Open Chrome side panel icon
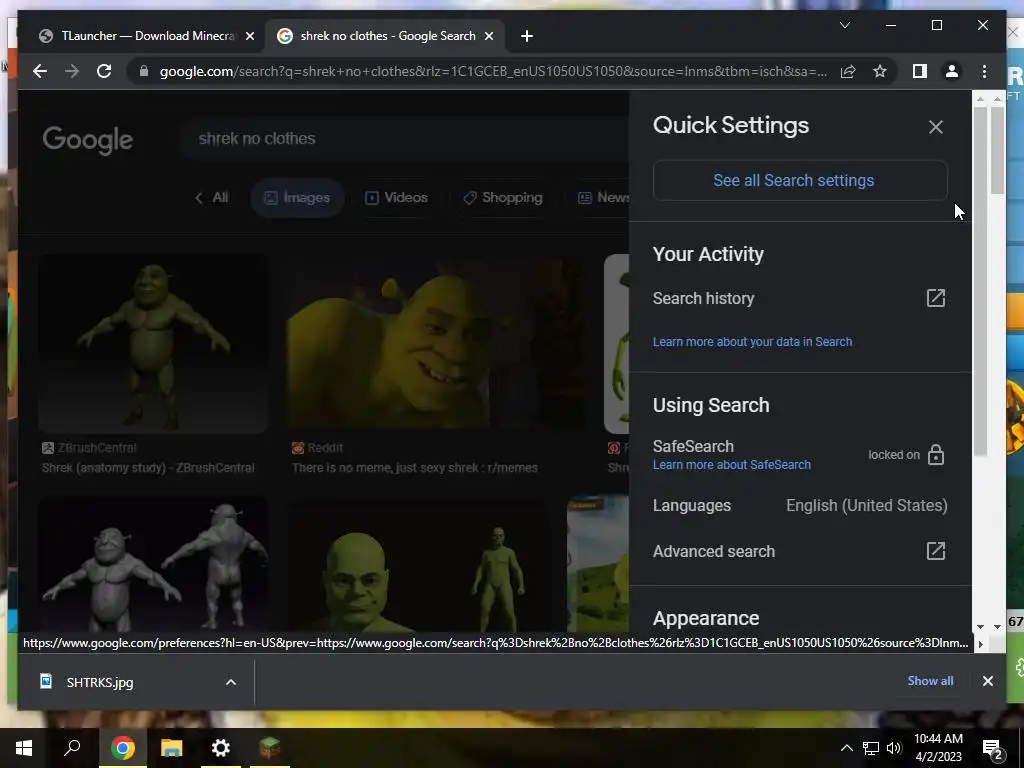Screen dimensions: 1024x768 [920, 71]
